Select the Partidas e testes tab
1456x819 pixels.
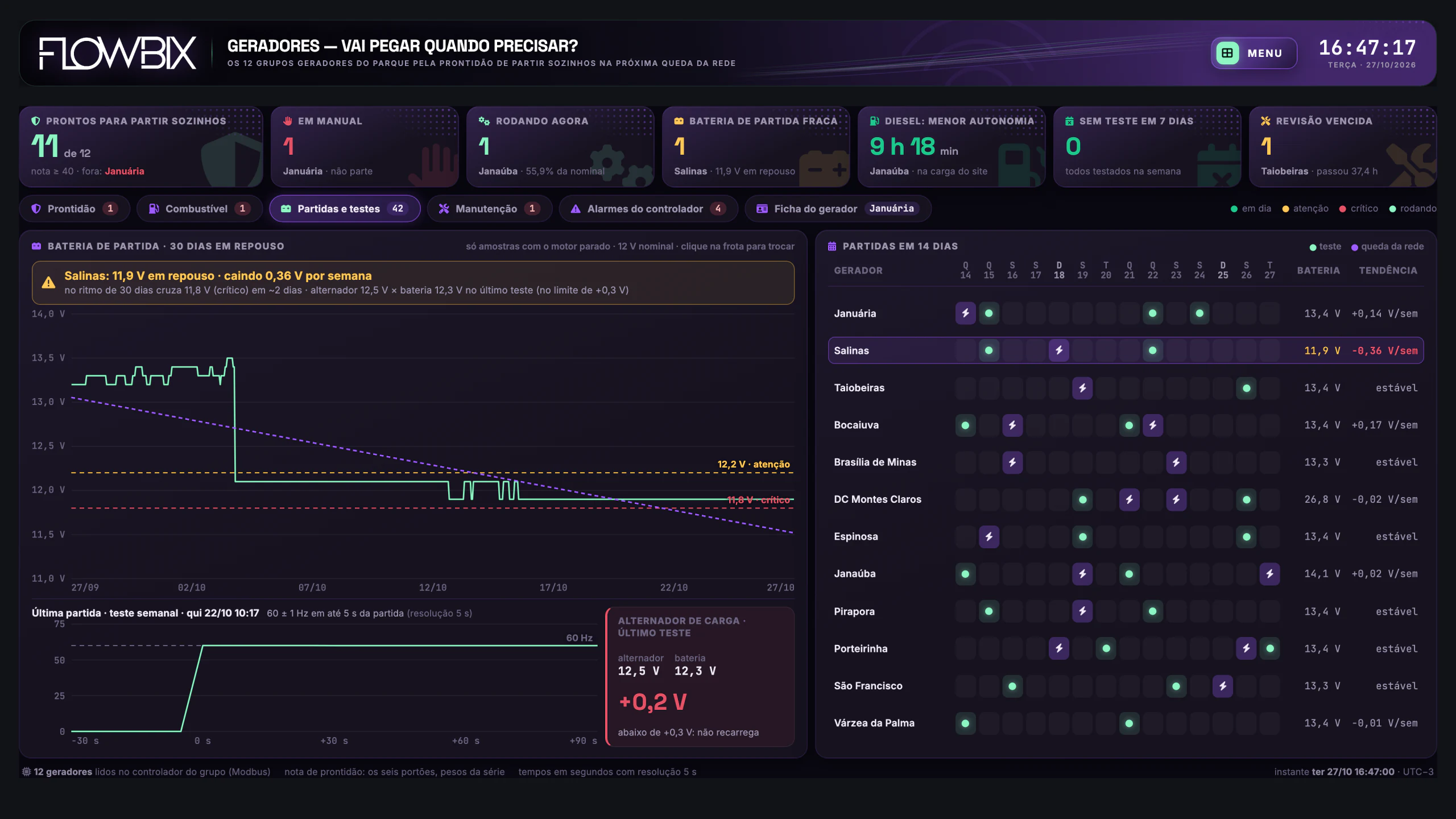click(x=345, y=209)
